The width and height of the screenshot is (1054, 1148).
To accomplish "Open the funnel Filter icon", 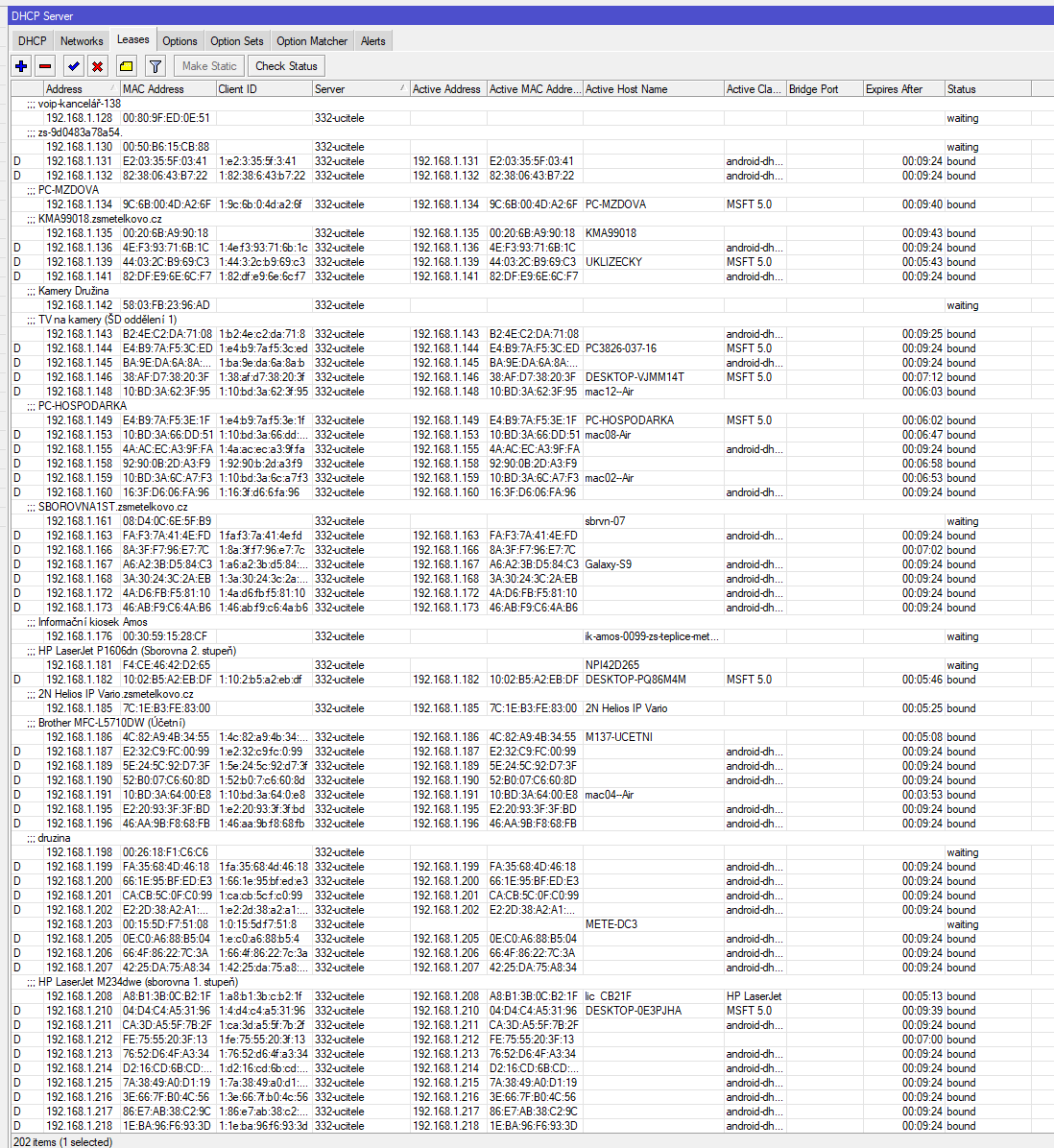I will pos(155,66).
